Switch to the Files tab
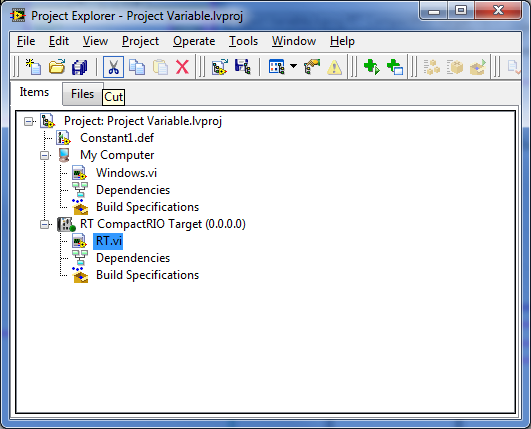 [82, 94]
